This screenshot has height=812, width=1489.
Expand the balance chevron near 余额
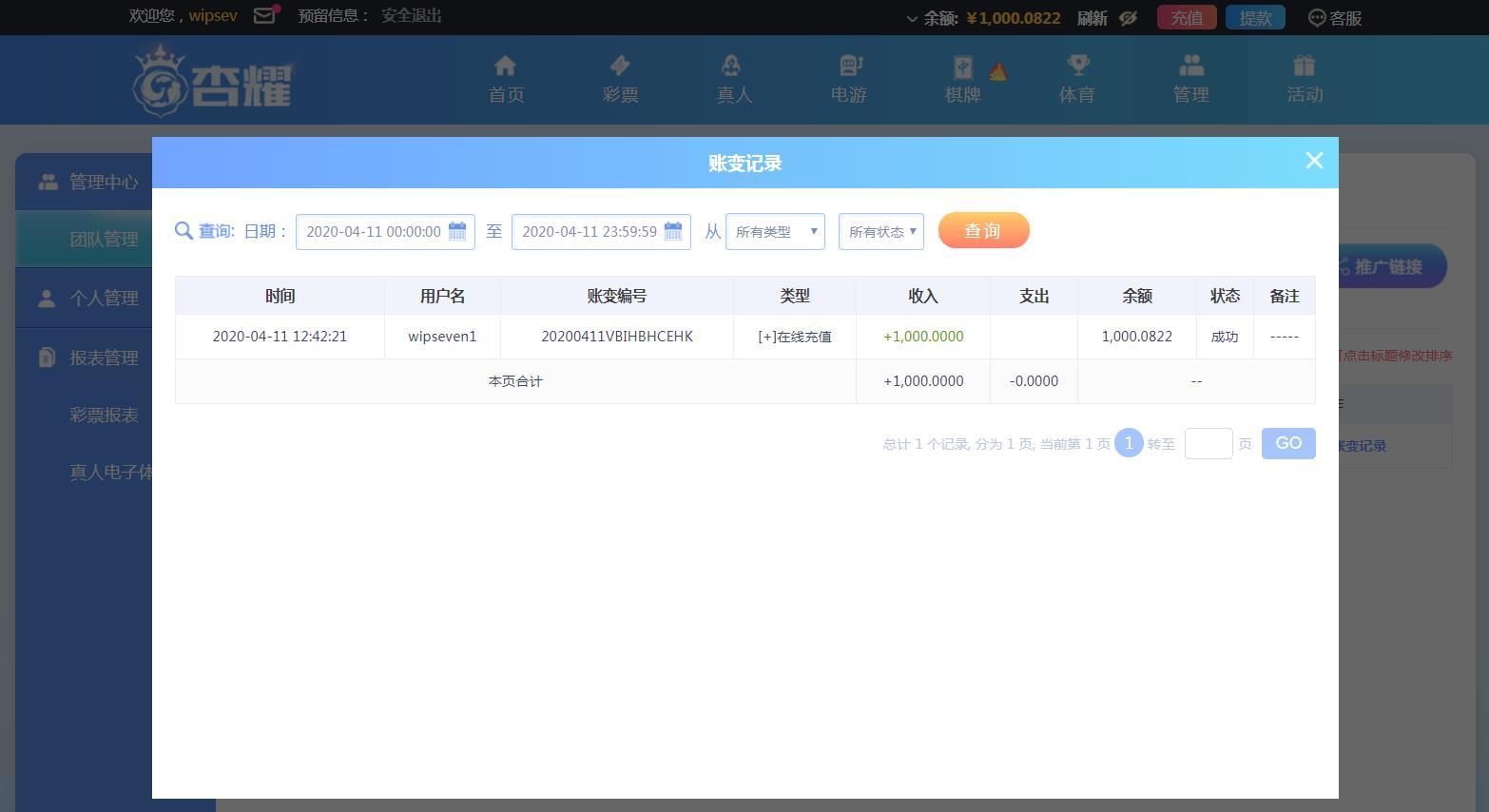click(x=912, y=19)
